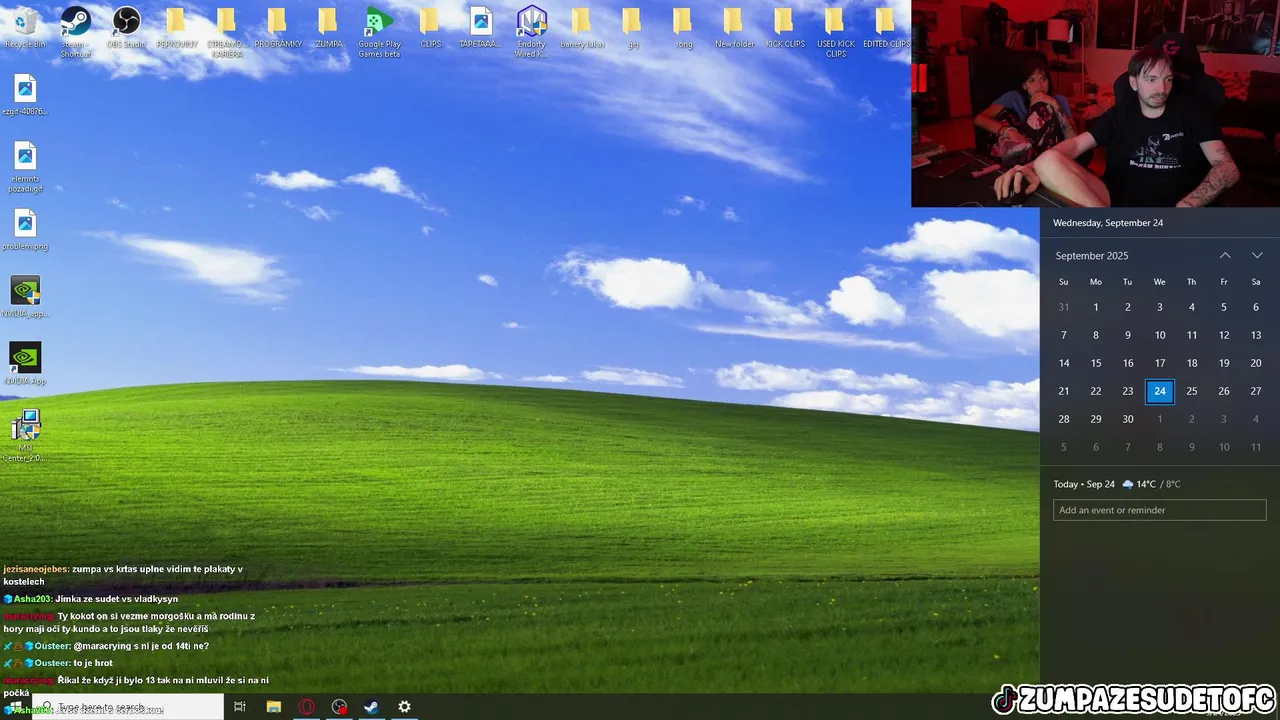
Task: Select September 10 in calendar
Action: [1160, 335]
